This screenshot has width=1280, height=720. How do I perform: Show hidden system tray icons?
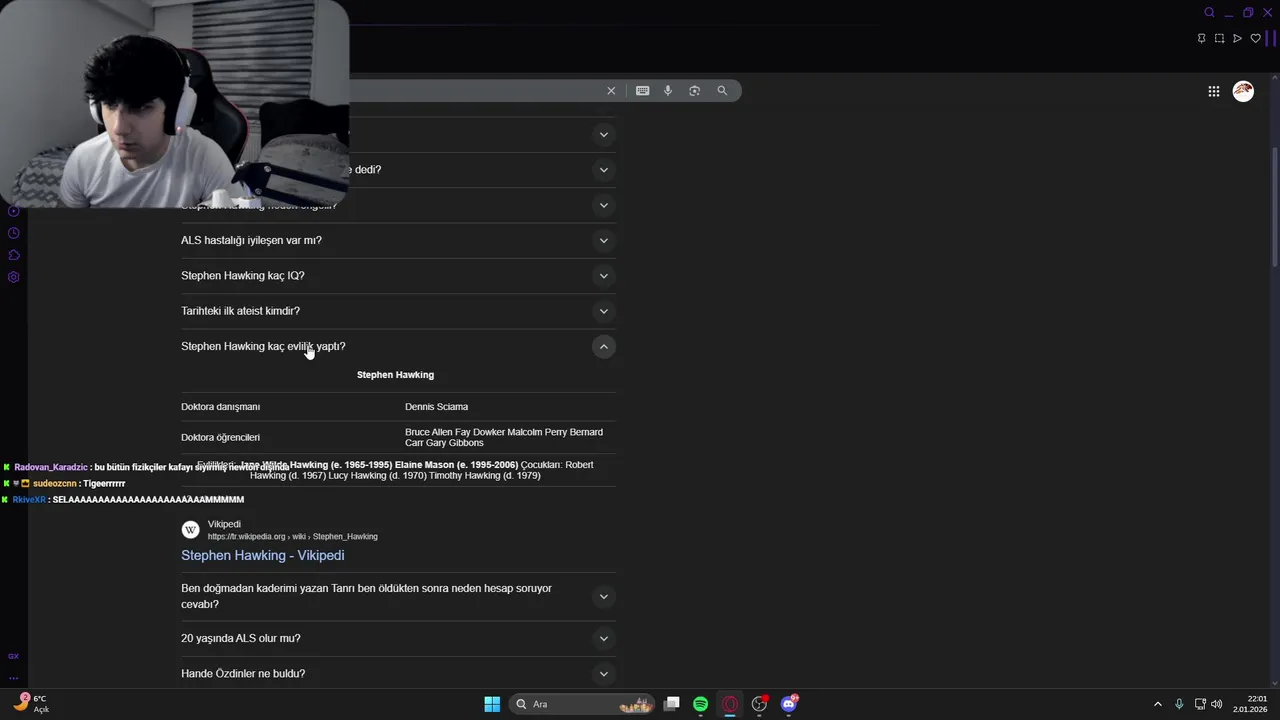pyautogui.click(x=1158, y=704)
